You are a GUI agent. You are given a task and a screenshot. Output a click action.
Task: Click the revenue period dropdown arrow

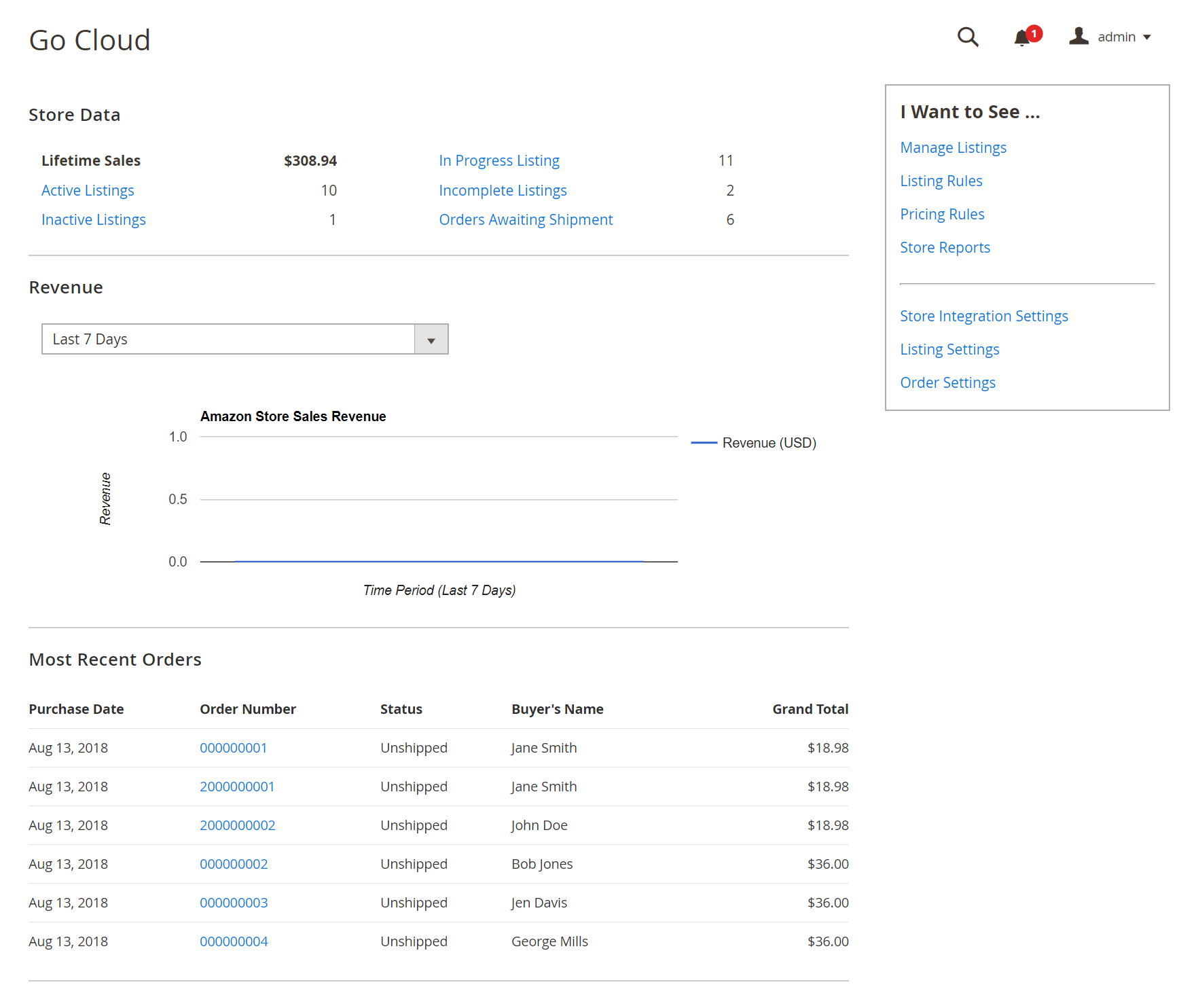(x=431, y=340)
